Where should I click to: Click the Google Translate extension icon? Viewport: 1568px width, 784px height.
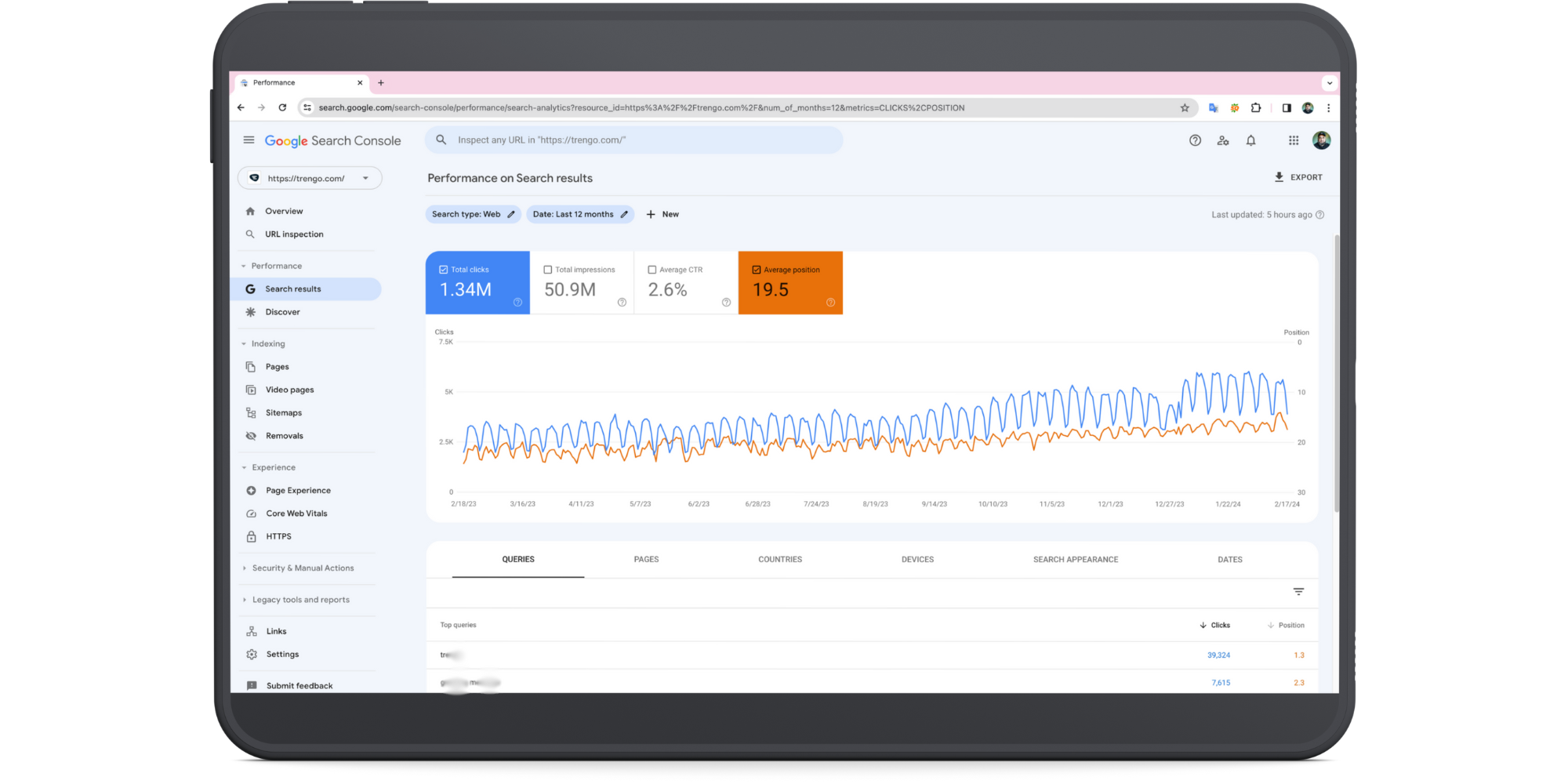(1214, 108)
